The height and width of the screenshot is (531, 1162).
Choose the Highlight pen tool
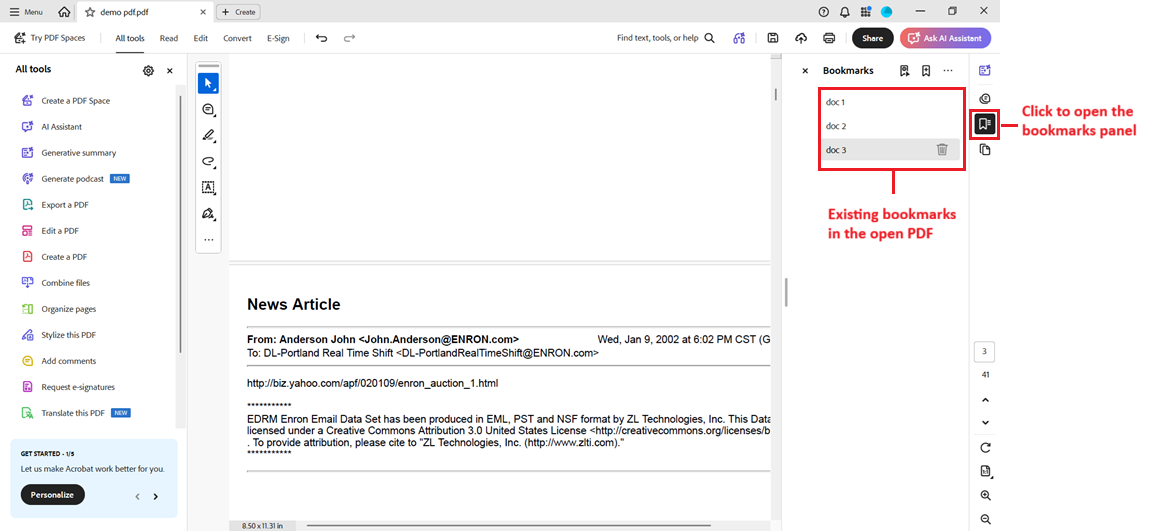point(208,136)
